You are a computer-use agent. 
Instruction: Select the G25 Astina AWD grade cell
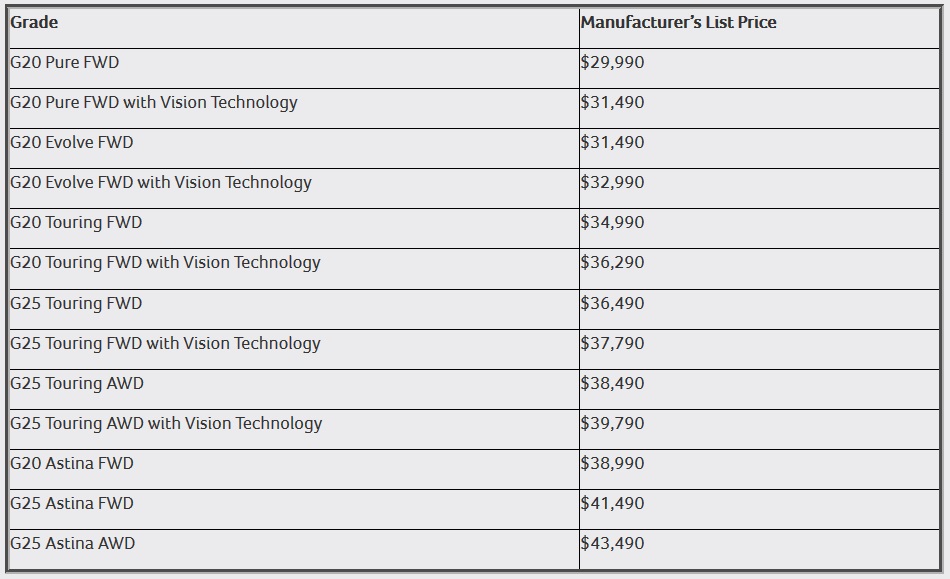(x=73, y=543)
